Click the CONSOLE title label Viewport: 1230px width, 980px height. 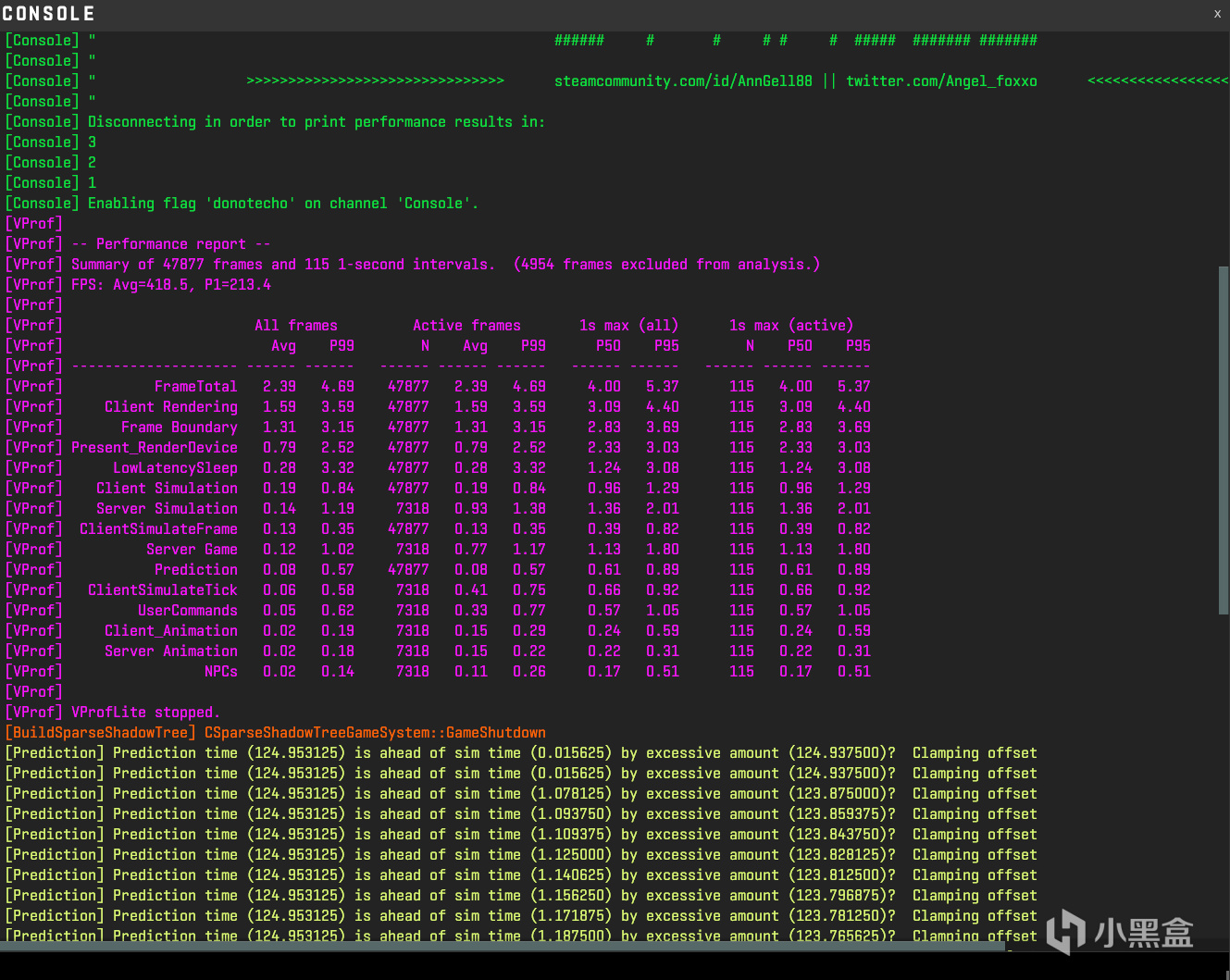(49, 14)
